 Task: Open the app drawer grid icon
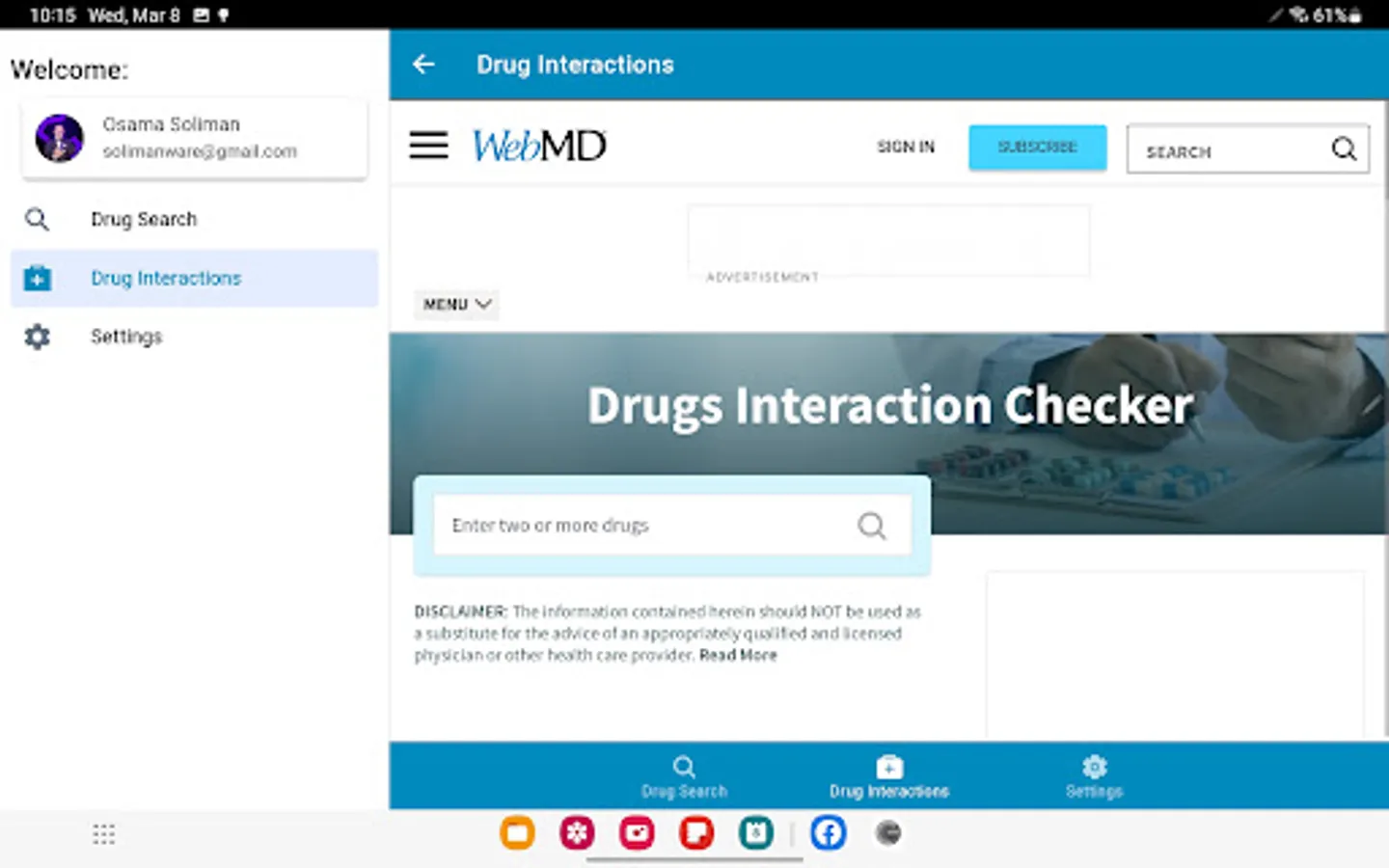[104, 834]
